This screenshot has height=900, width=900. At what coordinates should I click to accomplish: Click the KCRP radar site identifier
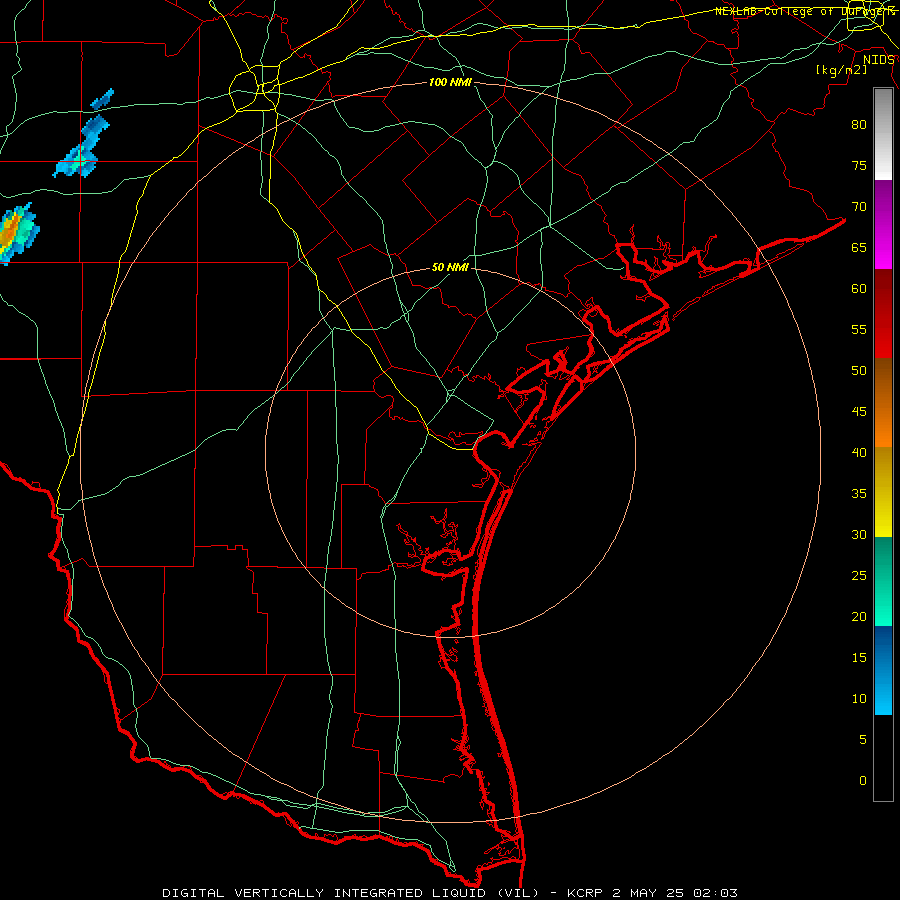pos(585,893)
